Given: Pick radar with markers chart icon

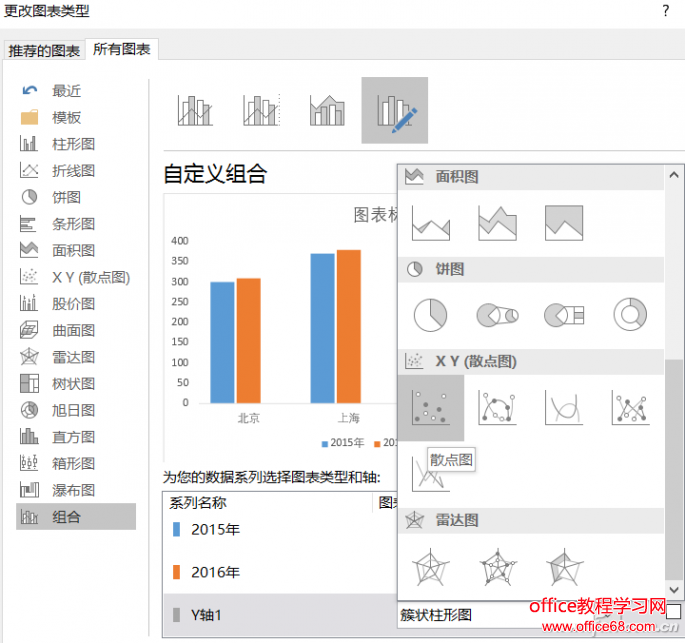Looking at the screenshot, I should (x=498, y=567).
